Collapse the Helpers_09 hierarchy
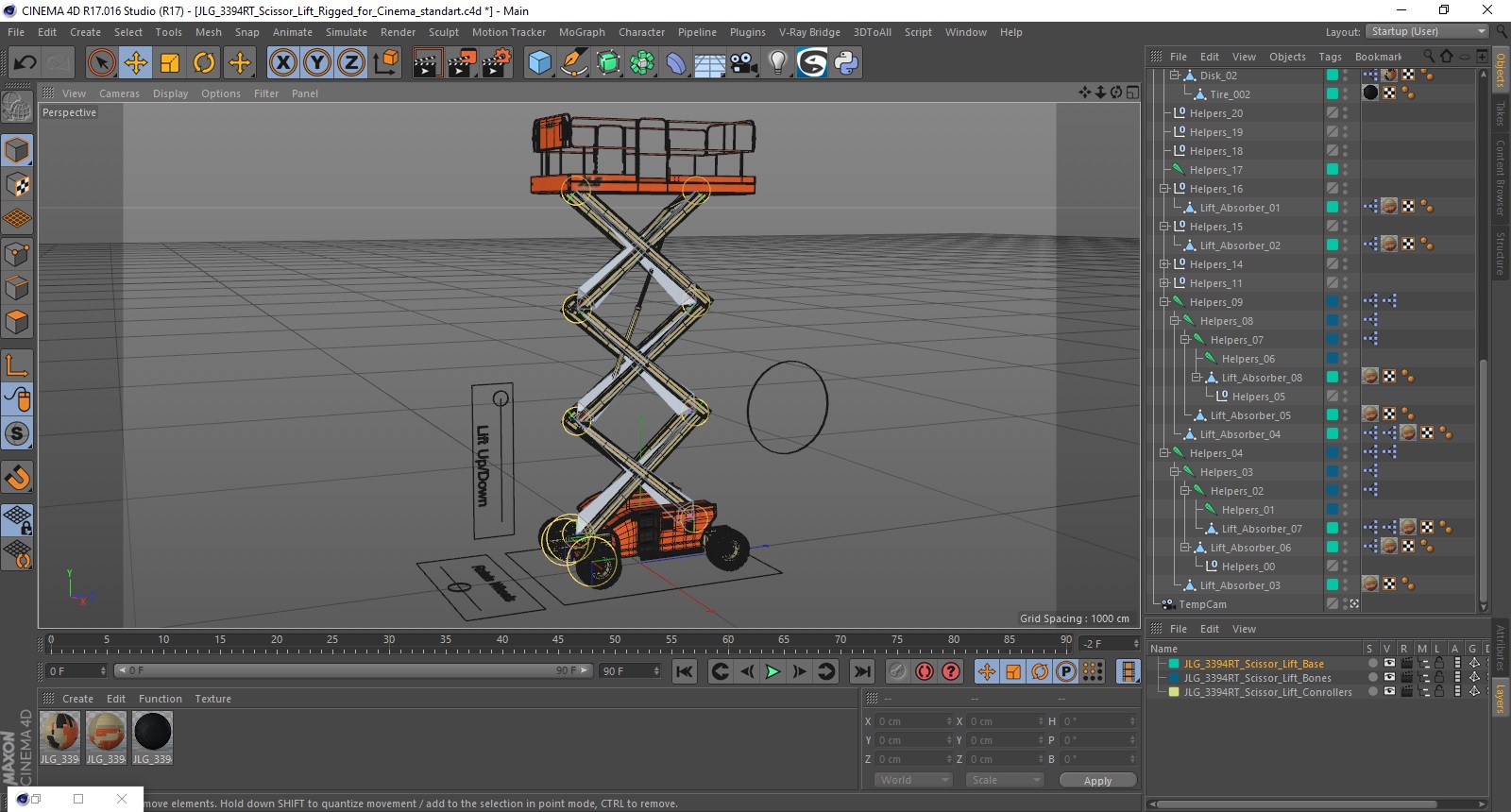This screenshot has width=1511, height=812. 1164,302
